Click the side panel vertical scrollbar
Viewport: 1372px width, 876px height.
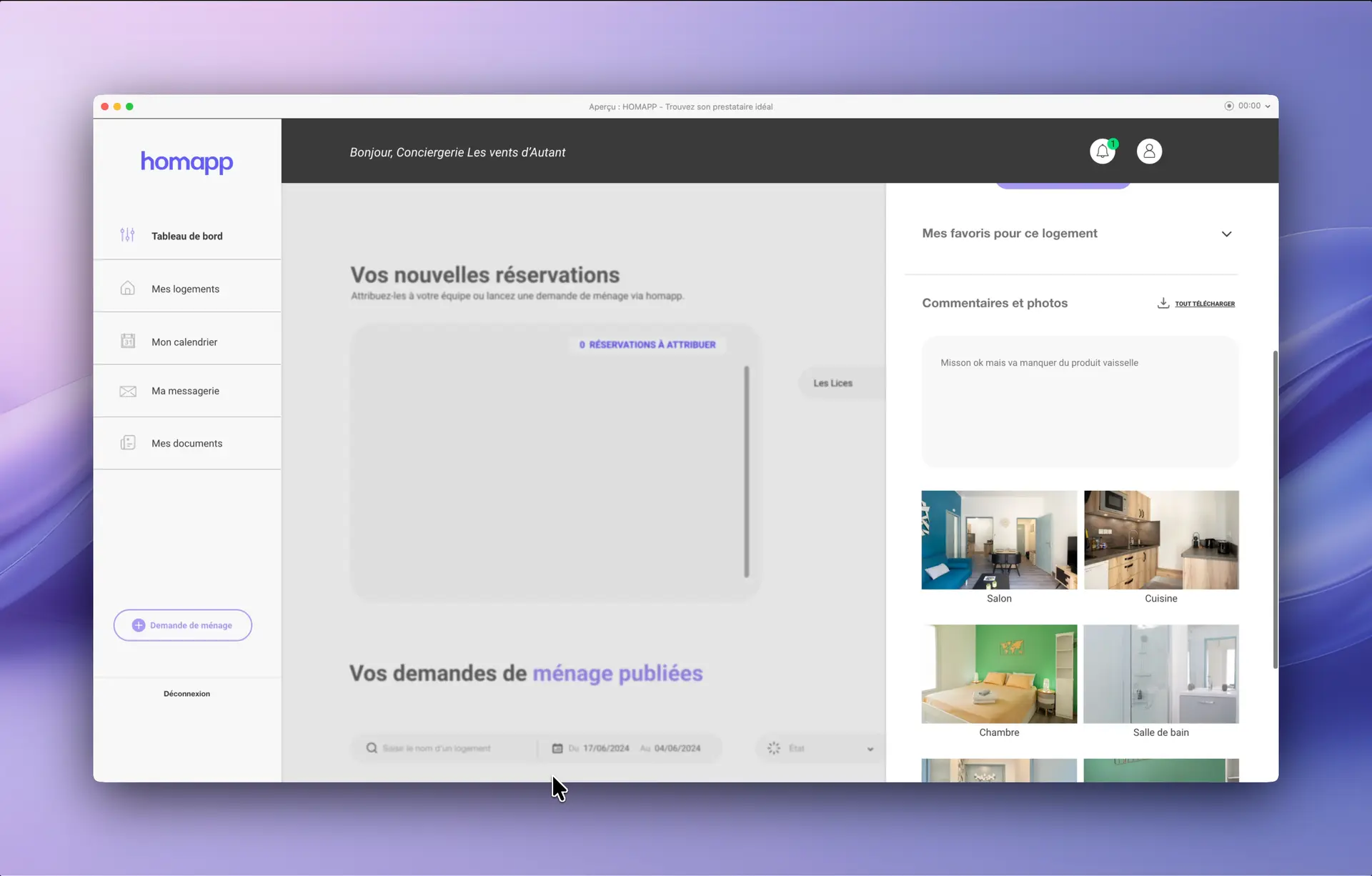point(1275,509)
